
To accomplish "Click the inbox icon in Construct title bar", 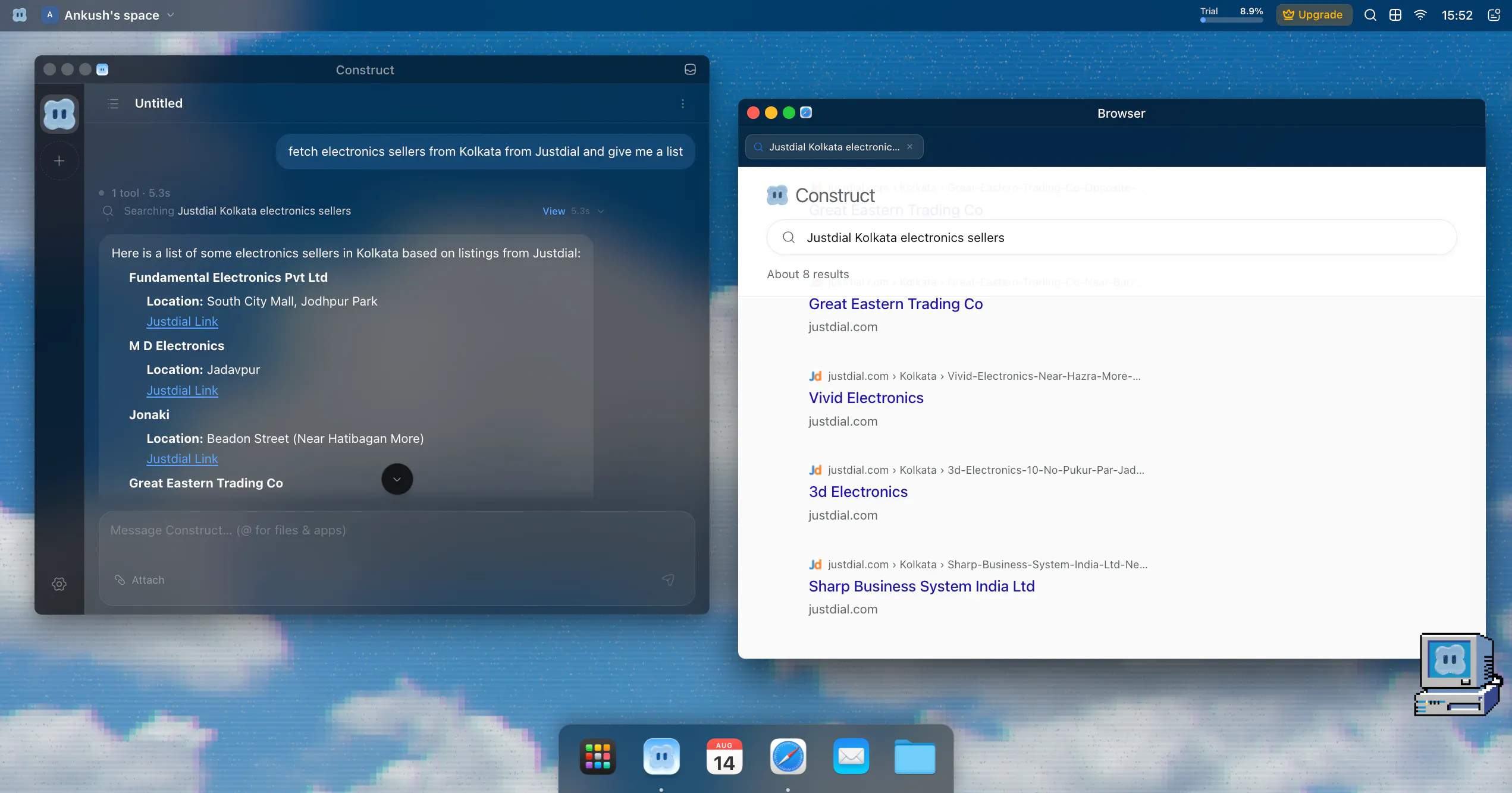I will [x=690, y=70].
